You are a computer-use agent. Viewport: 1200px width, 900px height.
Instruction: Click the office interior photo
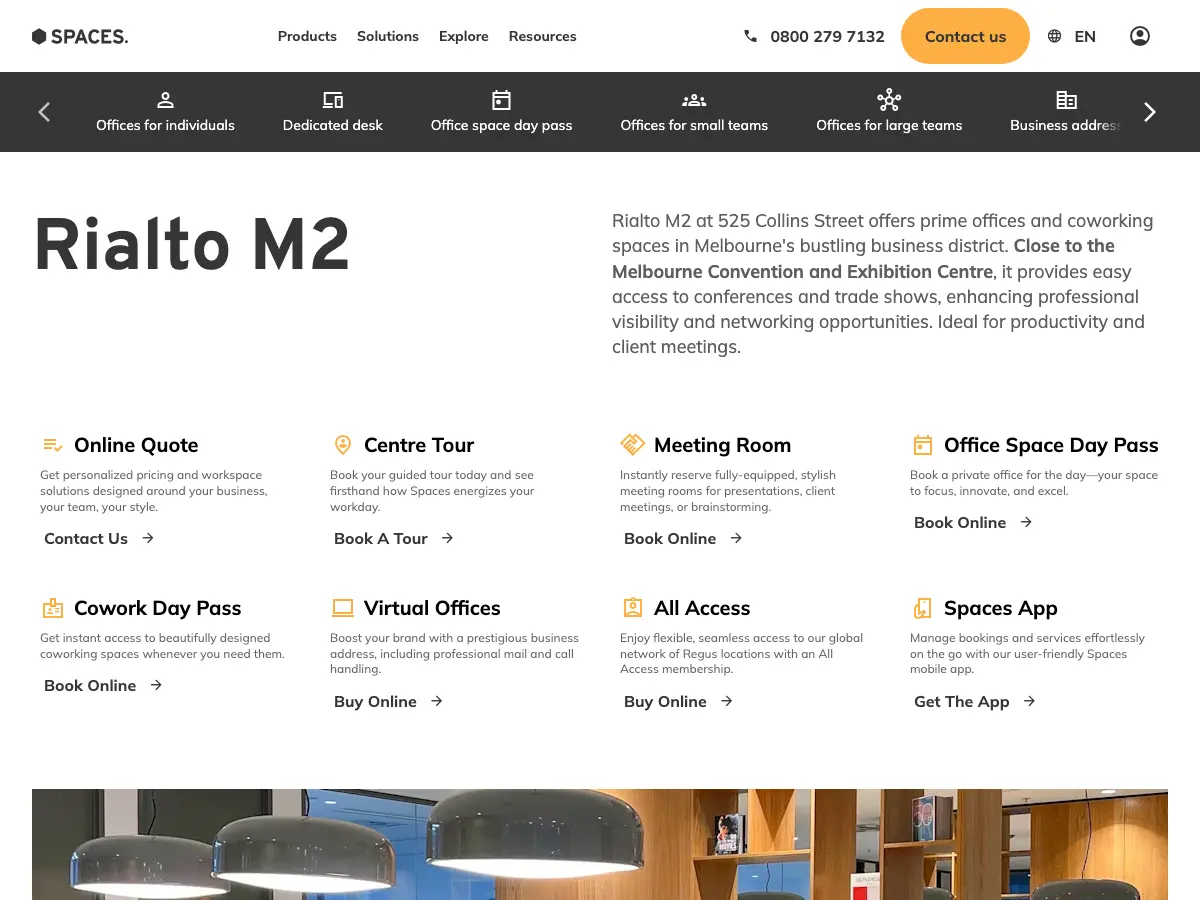point(600,844)
